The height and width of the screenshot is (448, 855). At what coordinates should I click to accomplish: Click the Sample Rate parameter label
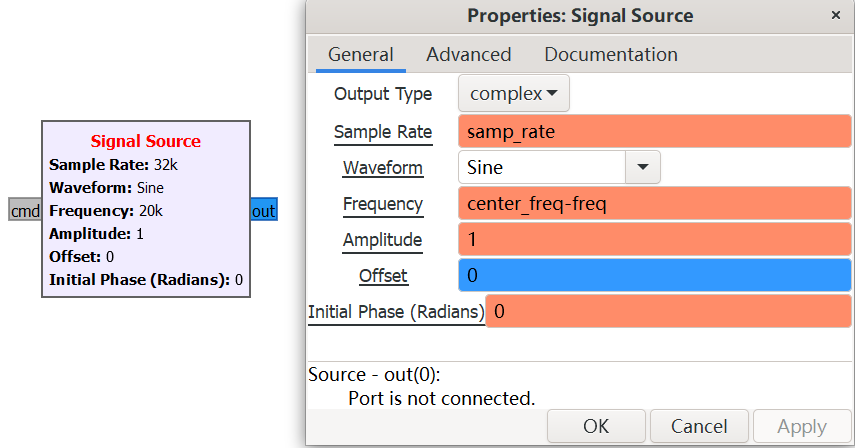click(383, 132)
